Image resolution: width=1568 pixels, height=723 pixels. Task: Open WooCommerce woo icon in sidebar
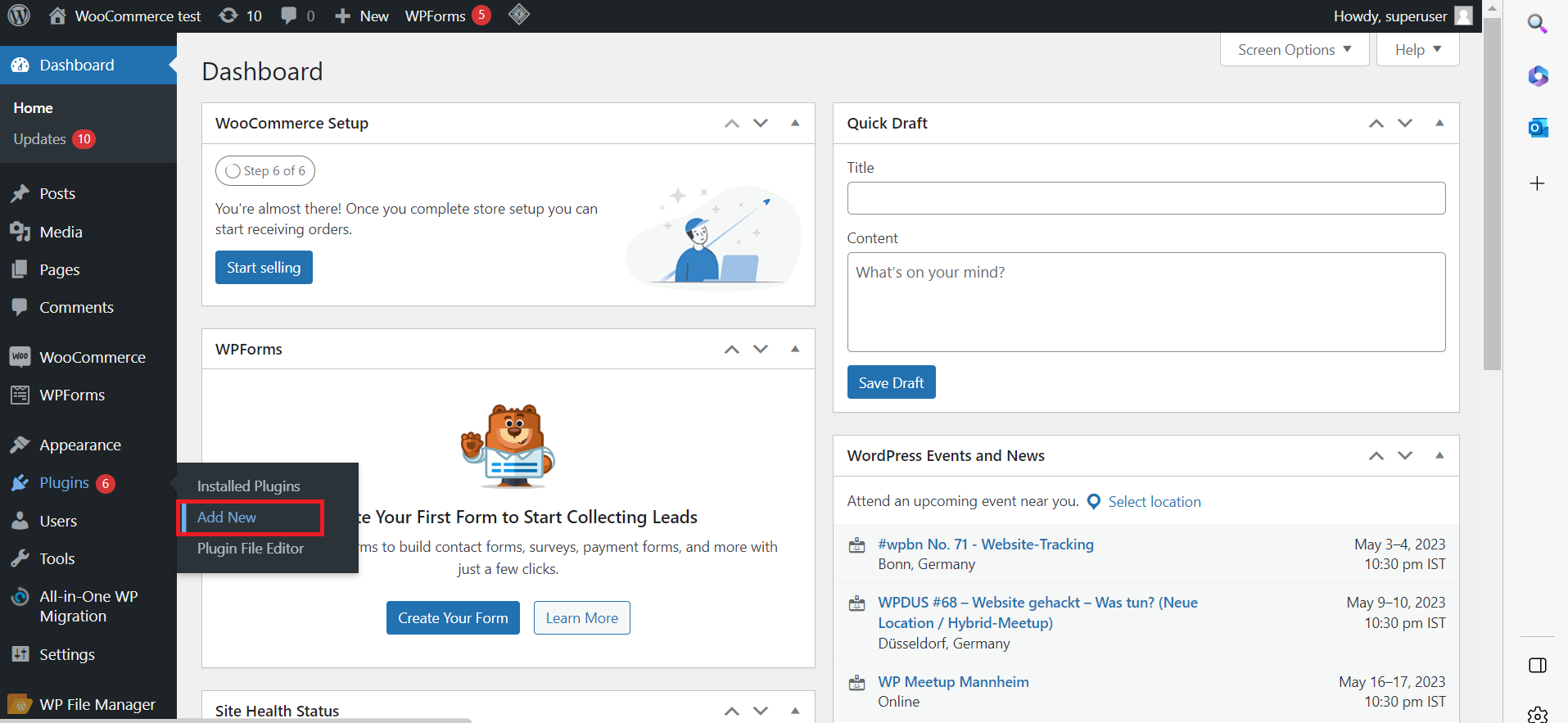point(20,357)
